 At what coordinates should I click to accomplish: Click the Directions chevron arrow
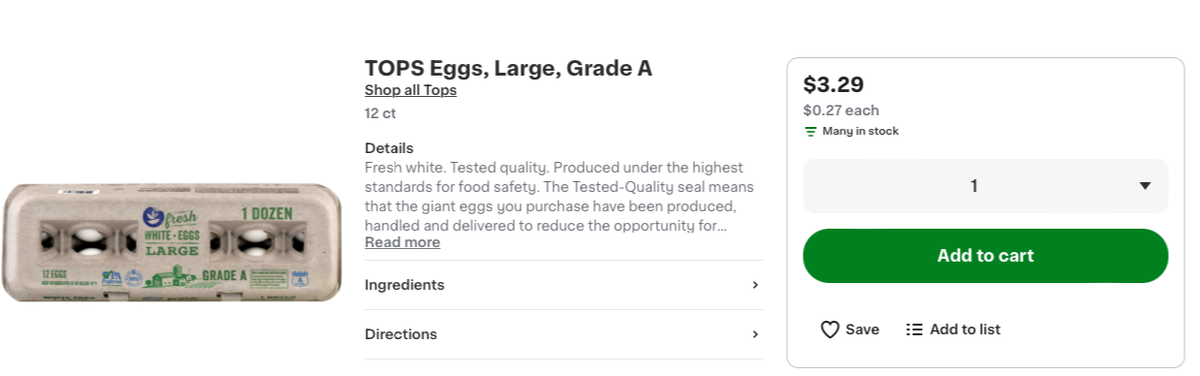click(x=755, y=334)
